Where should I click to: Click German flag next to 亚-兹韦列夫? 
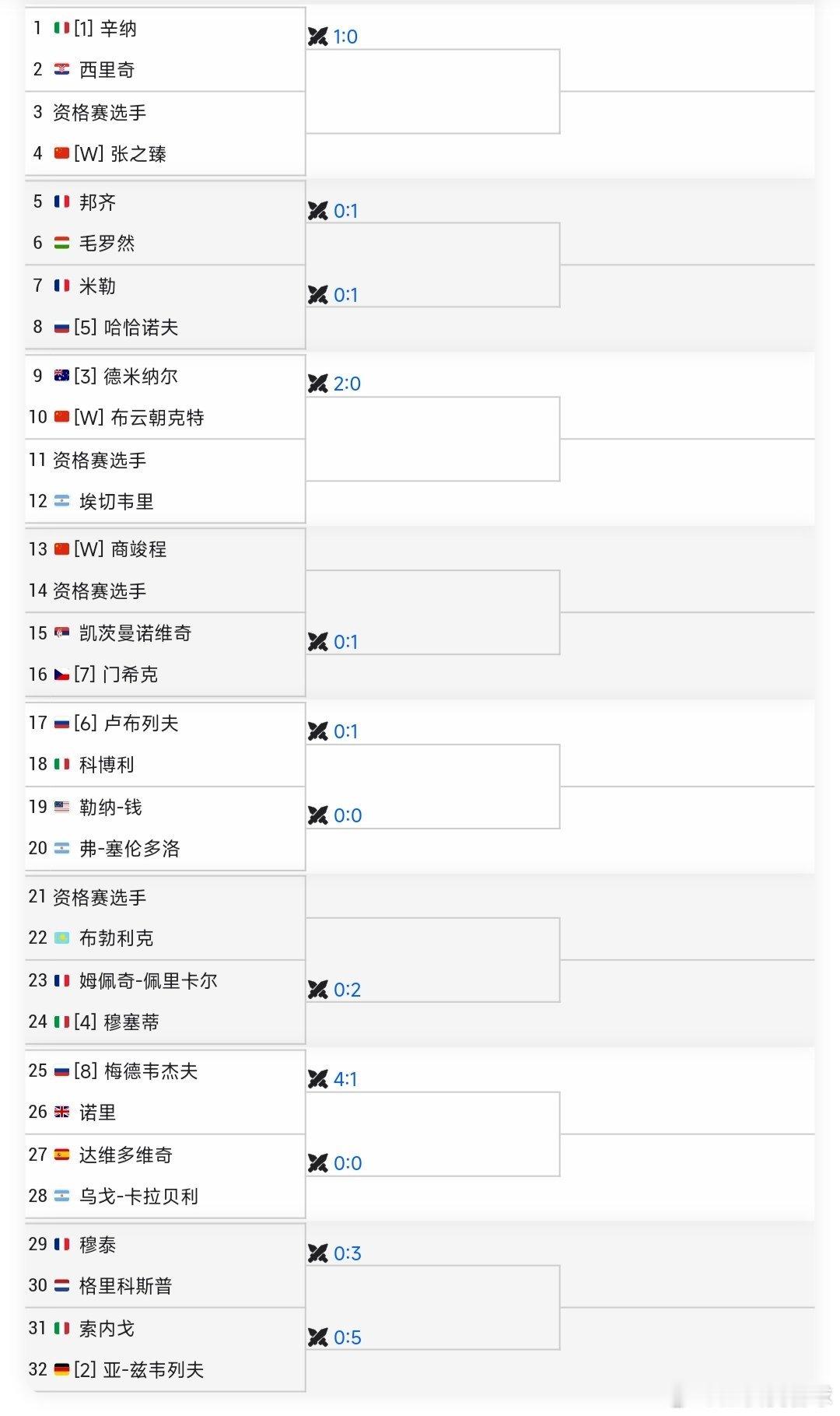click(x=61, y=1369)
